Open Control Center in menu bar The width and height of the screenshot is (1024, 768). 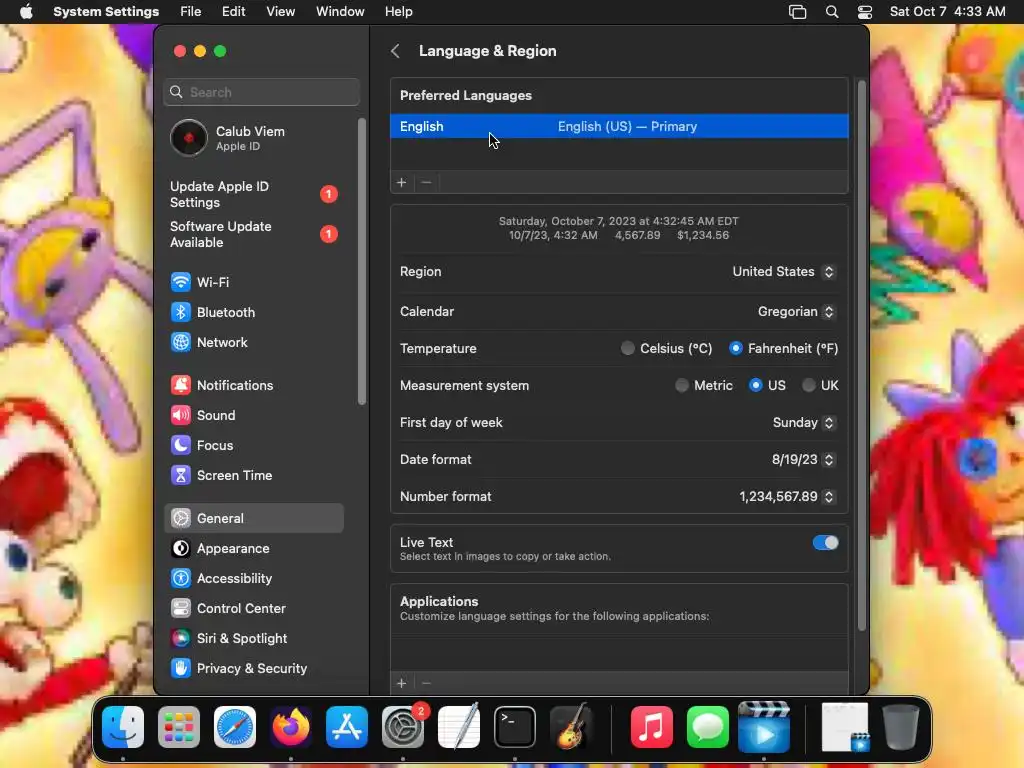(865, 12)
